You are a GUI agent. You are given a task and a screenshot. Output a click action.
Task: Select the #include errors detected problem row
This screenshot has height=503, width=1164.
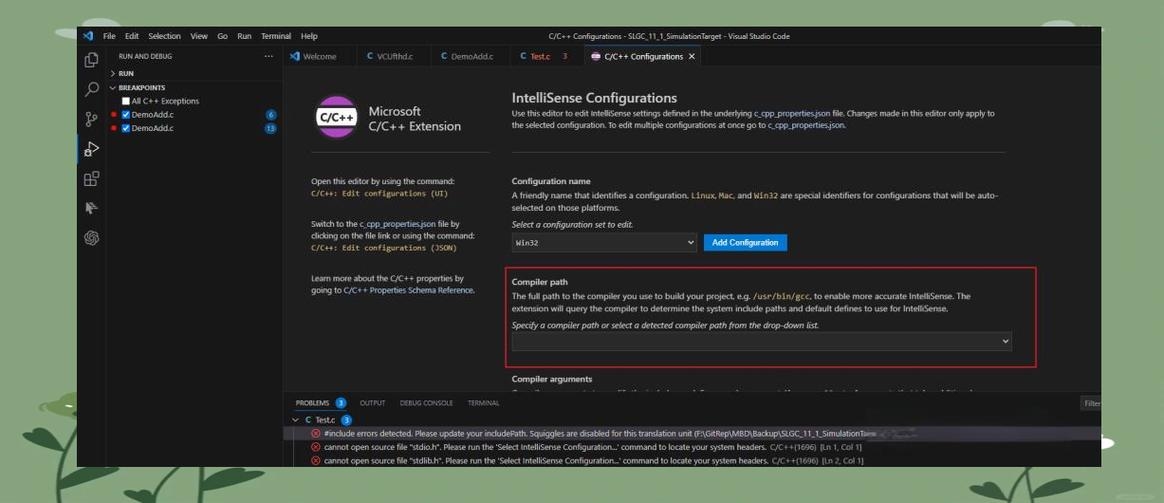(692, 433)
